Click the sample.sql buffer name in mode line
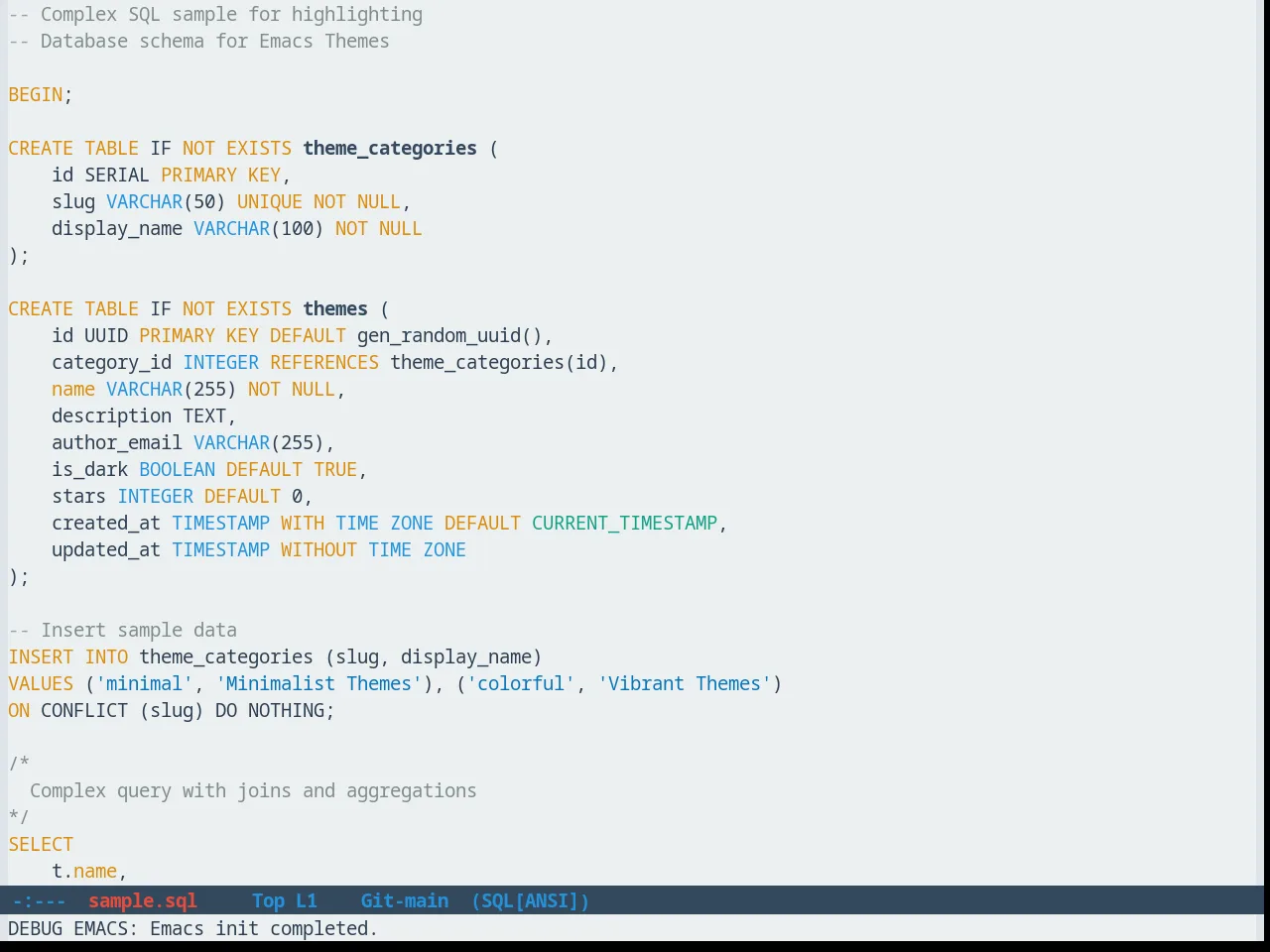The height and width of the screenshot is (952, 1270). click(143, 900)
